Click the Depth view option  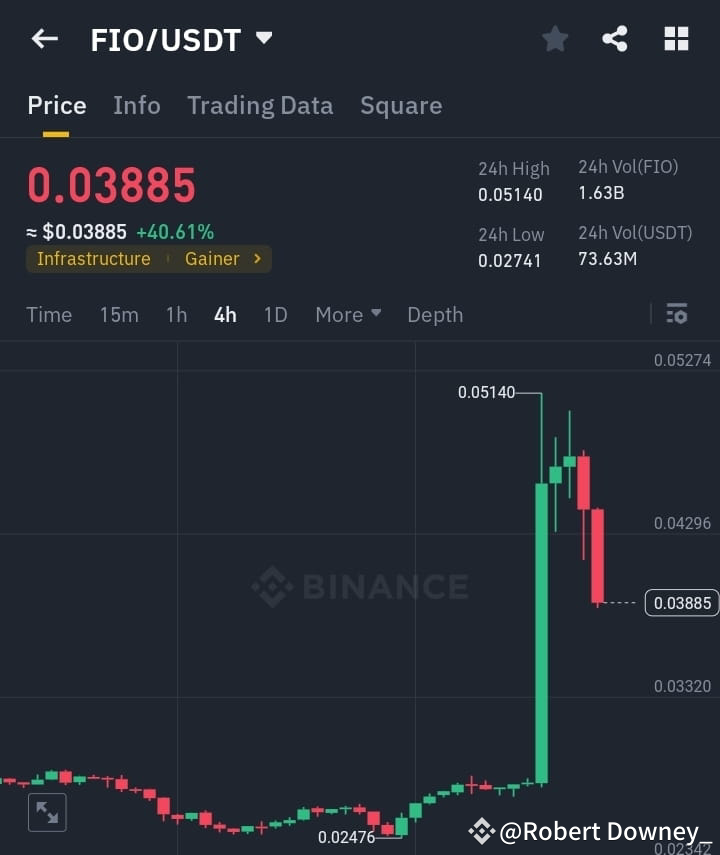435,314
